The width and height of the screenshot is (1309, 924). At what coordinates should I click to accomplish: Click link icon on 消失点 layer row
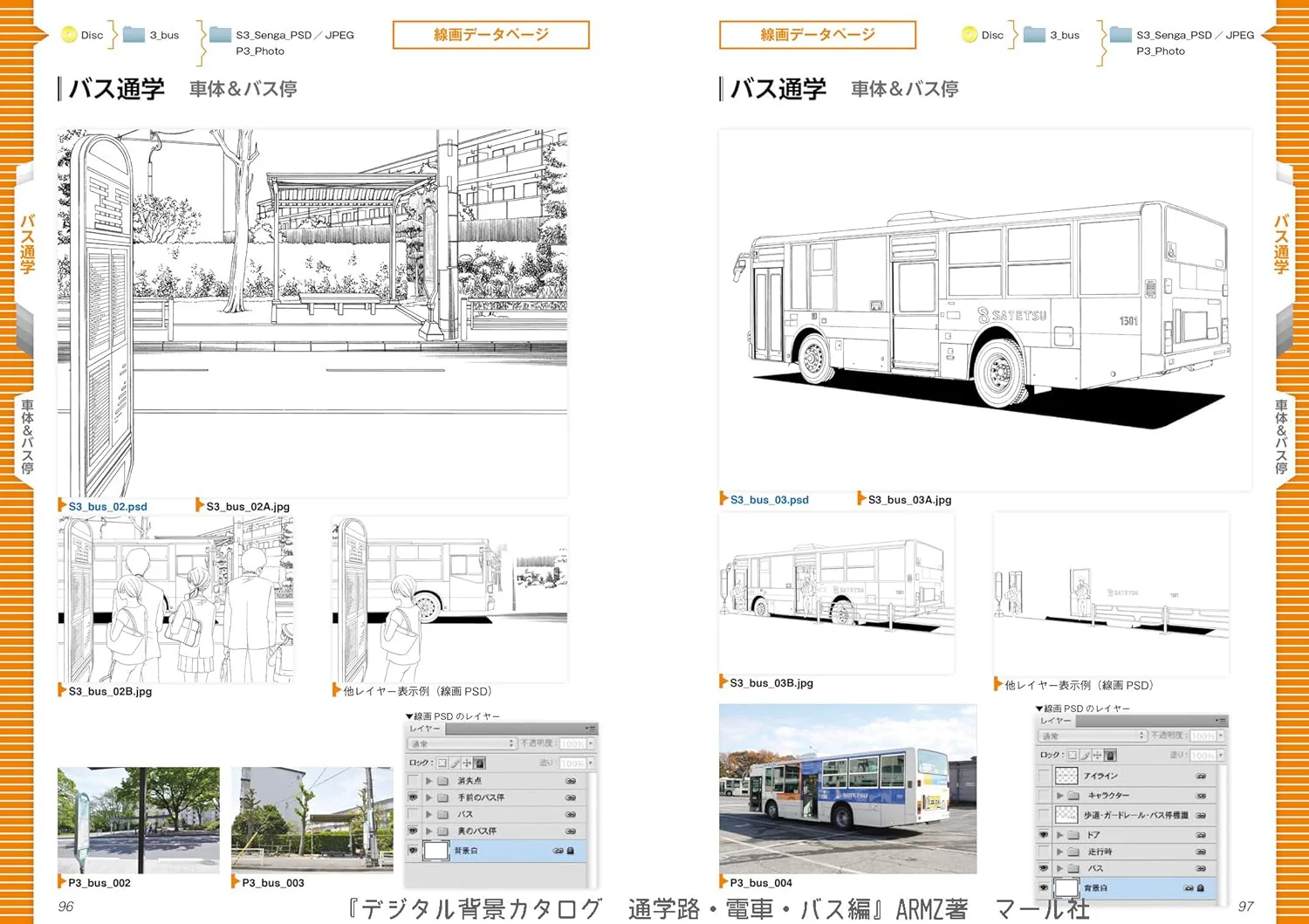(x=570, y=781)
